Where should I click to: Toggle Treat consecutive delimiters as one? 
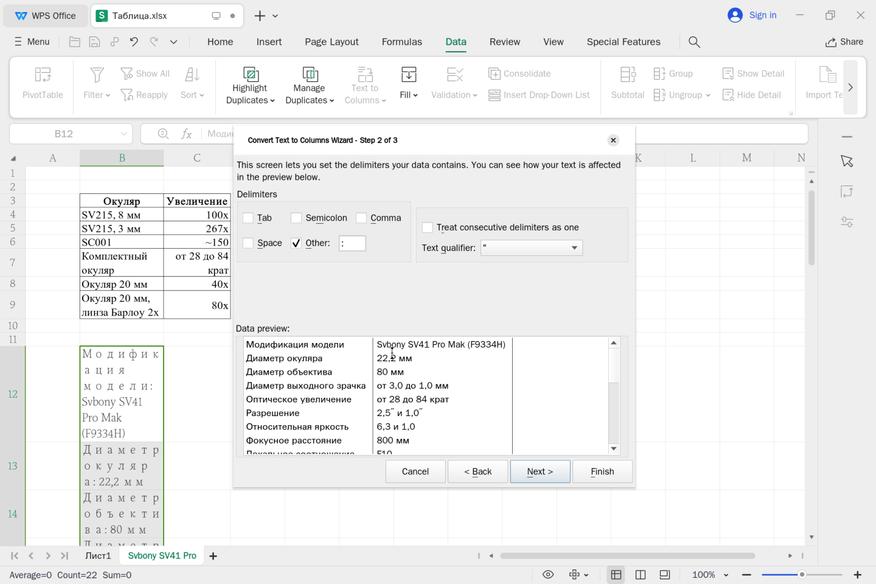click(x=427, y=227)
